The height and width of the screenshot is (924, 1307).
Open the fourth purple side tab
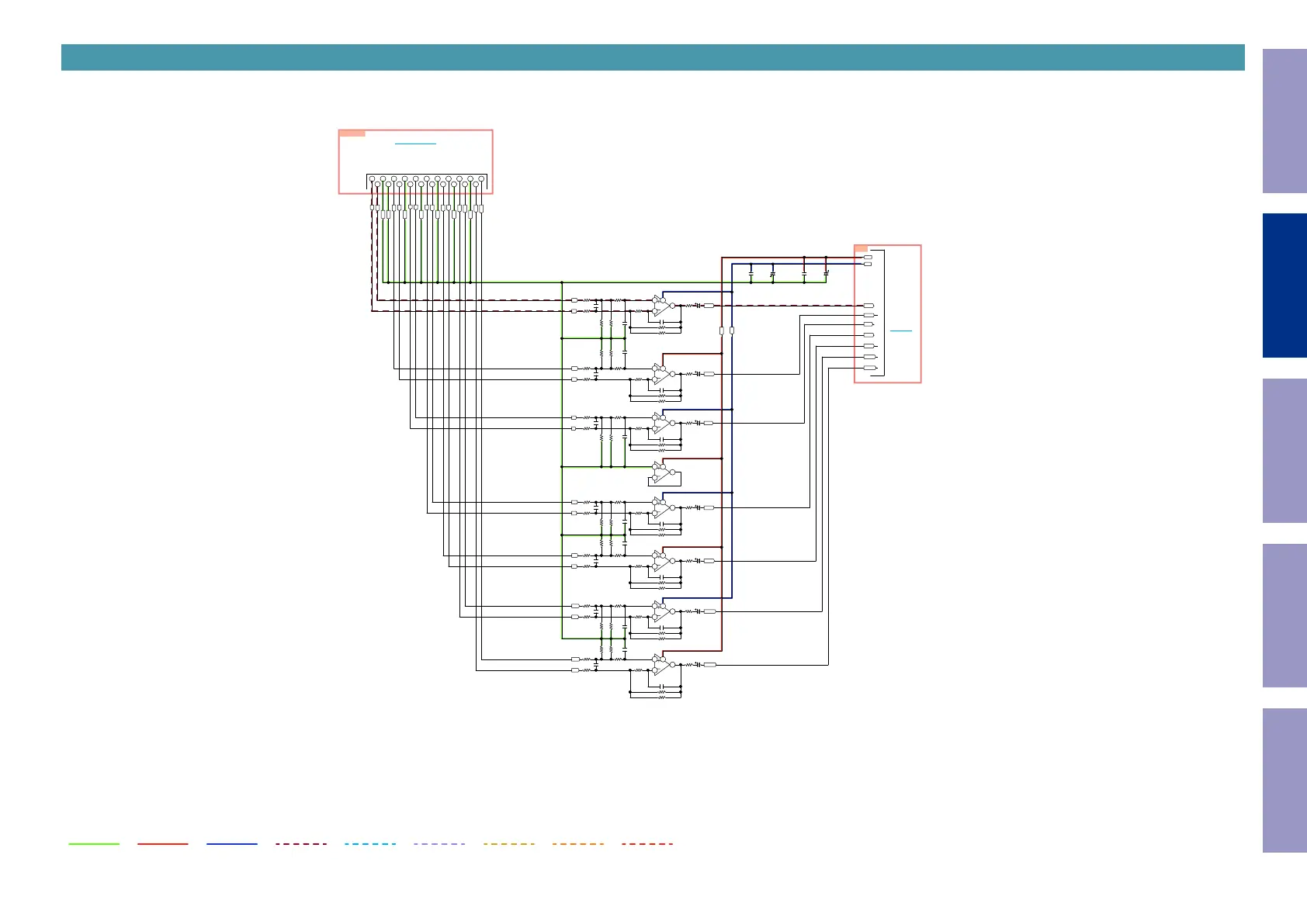click(x=1284, y=615)
